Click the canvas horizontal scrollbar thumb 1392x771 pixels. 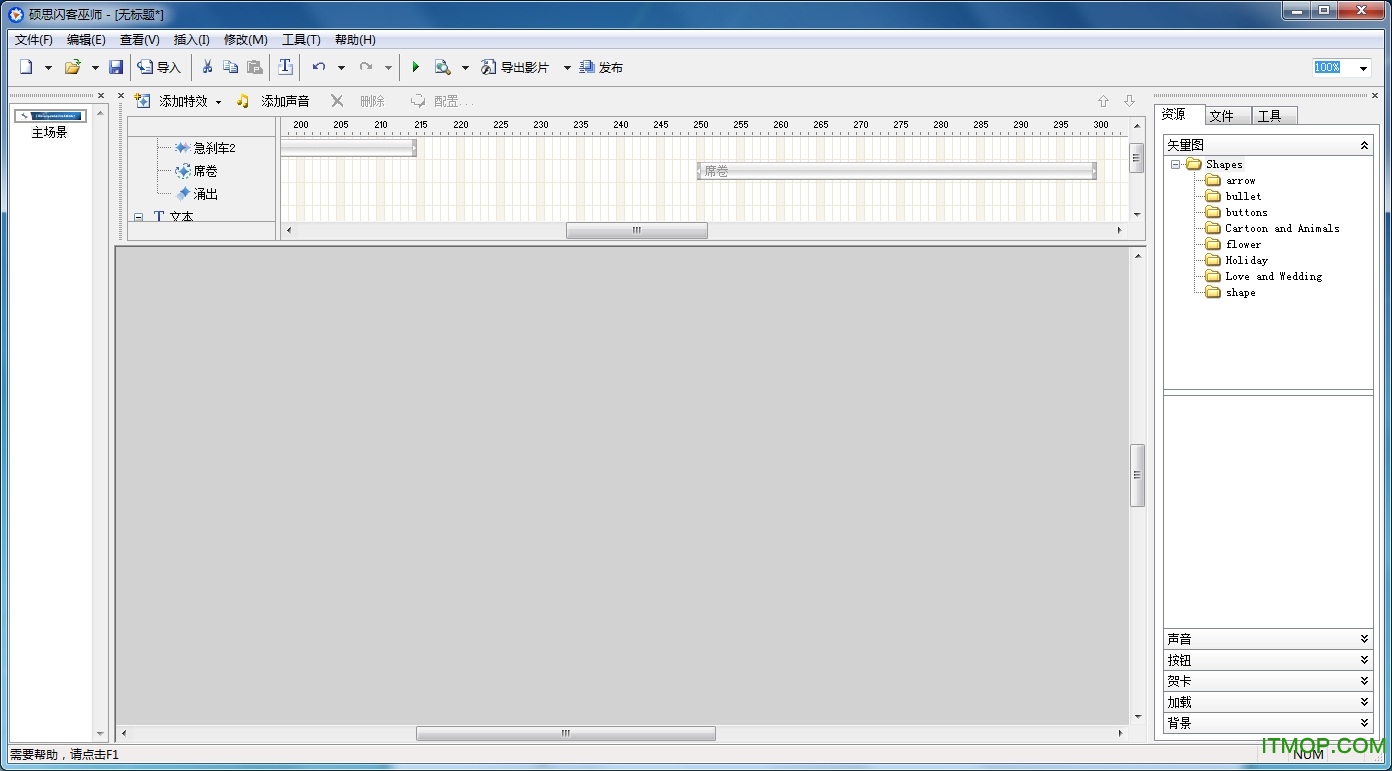[565, 733]
